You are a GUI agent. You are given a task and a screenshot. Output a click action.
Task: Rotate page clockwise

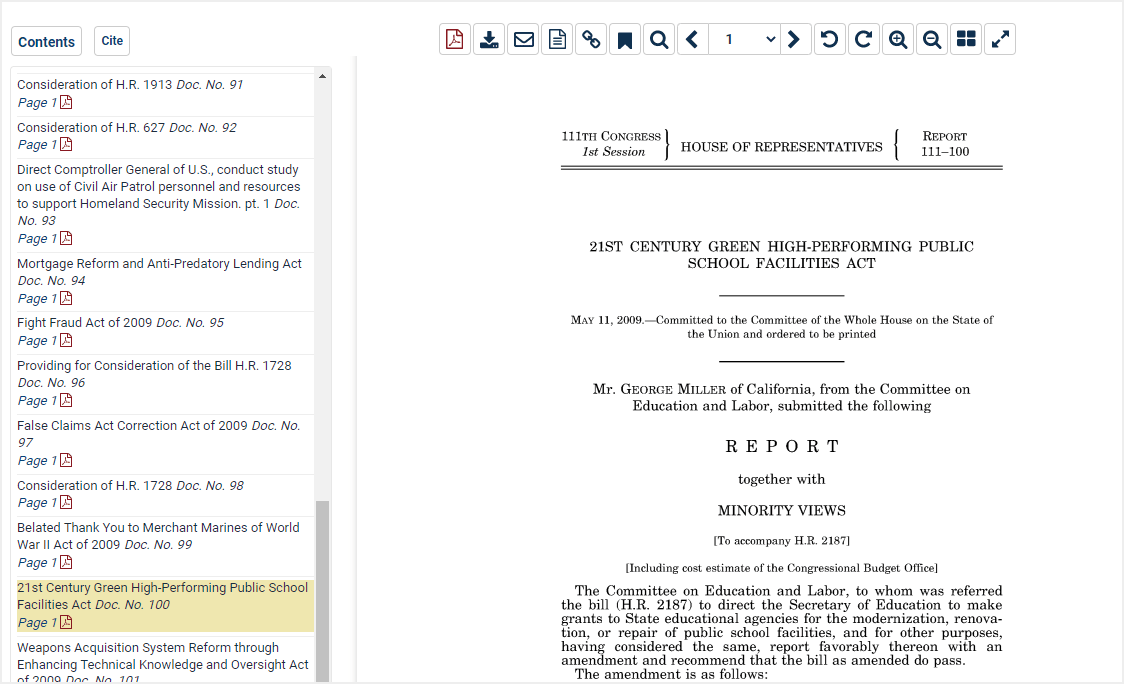tap(863, 40)
